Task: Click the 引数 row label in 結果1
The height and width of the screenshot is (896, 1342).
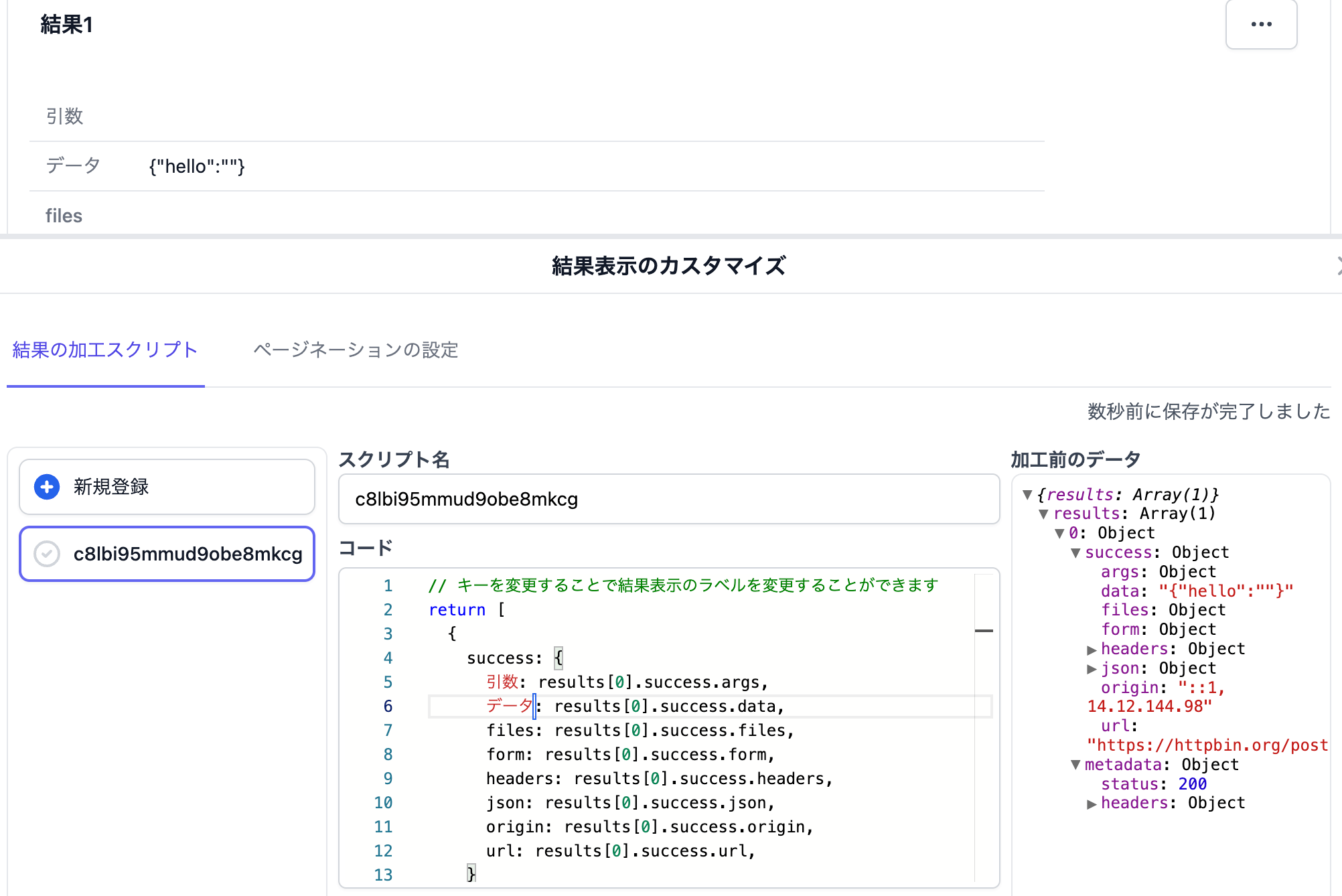Action: tap(64, 117)
